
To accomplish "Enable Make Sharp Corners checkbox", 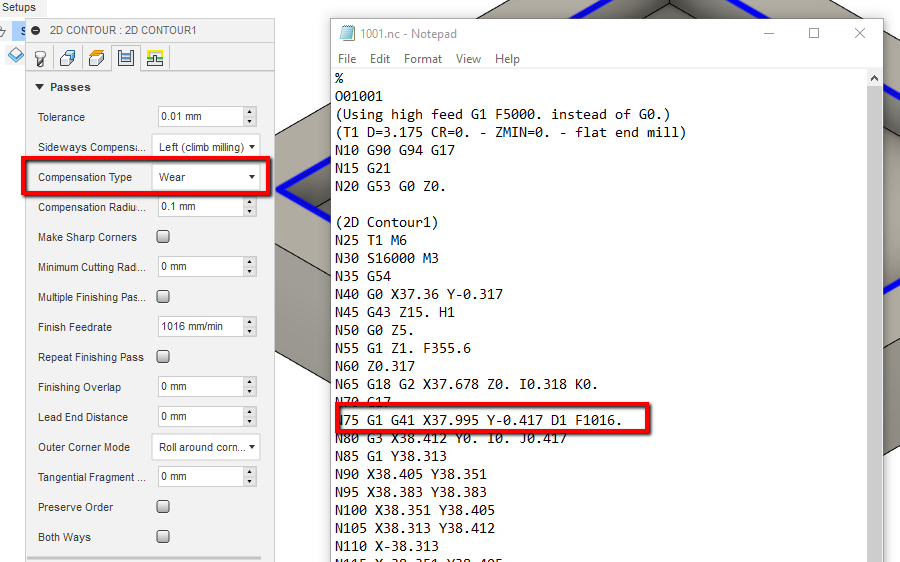I will pos(163,237).
